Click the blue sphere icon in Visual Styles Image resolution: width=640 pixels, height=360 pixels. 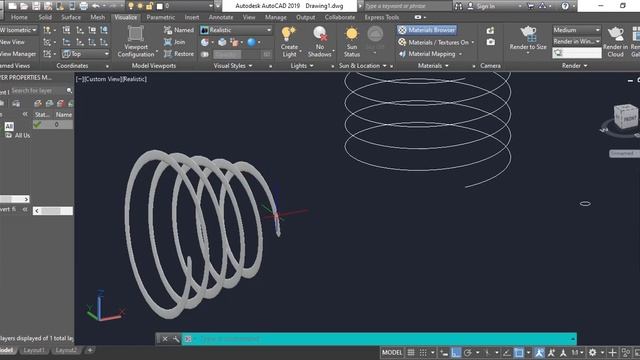[251, 42]
